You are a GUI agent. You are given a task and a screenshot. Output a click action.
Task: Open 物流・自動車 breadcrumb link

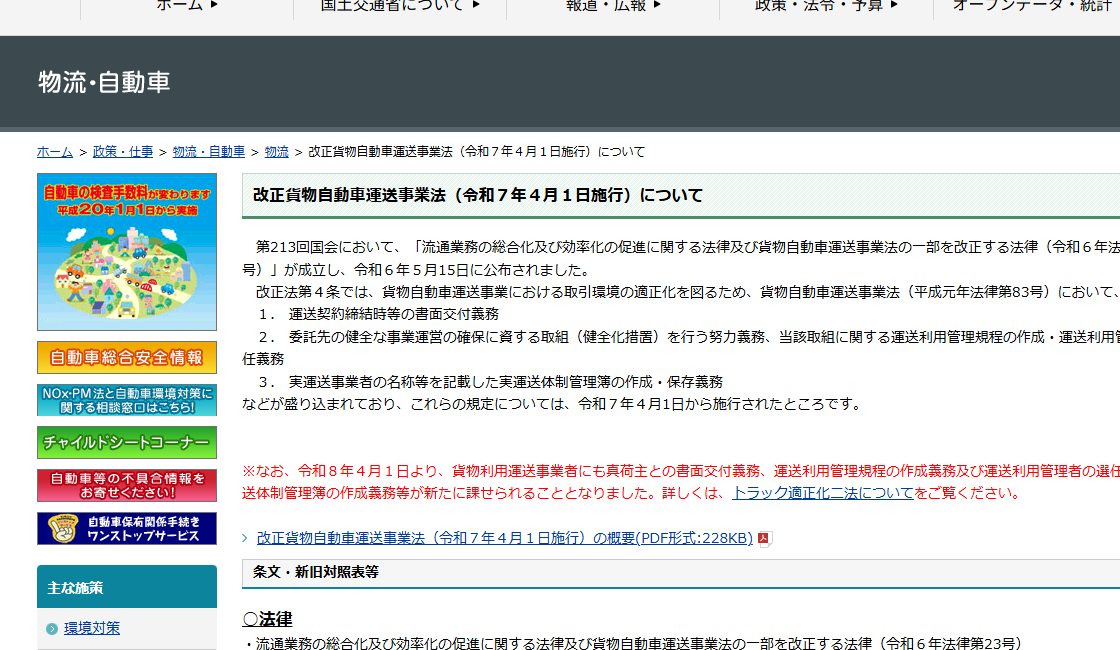[209, 151]
